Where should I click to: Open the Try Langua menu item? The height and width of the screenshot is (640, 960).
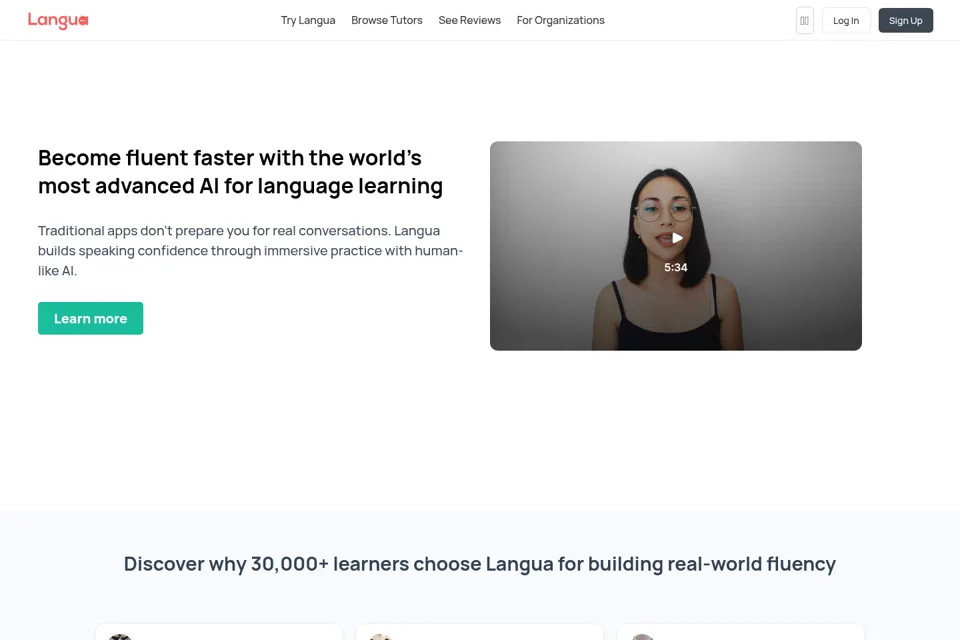click(x=308, y=20)
